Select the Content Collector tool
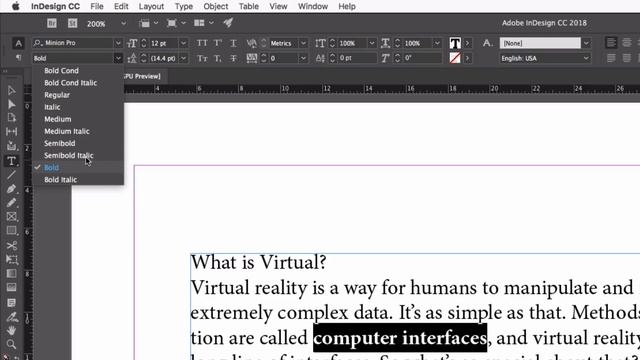Image resolution: width=640 pixels, height=360 pixels. (x=11, y=146)
